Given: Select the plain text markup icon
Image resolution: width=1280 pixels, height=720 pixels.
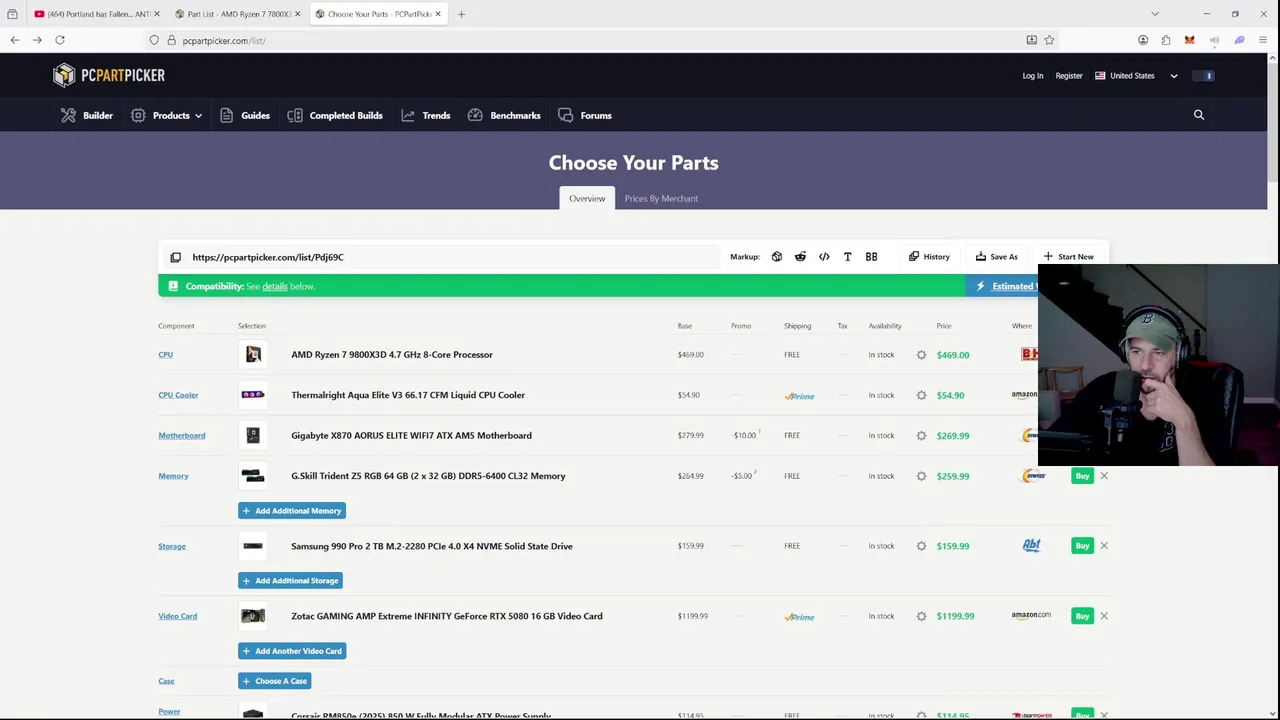Looking at the screenshot, I should (x=847, y=257).
